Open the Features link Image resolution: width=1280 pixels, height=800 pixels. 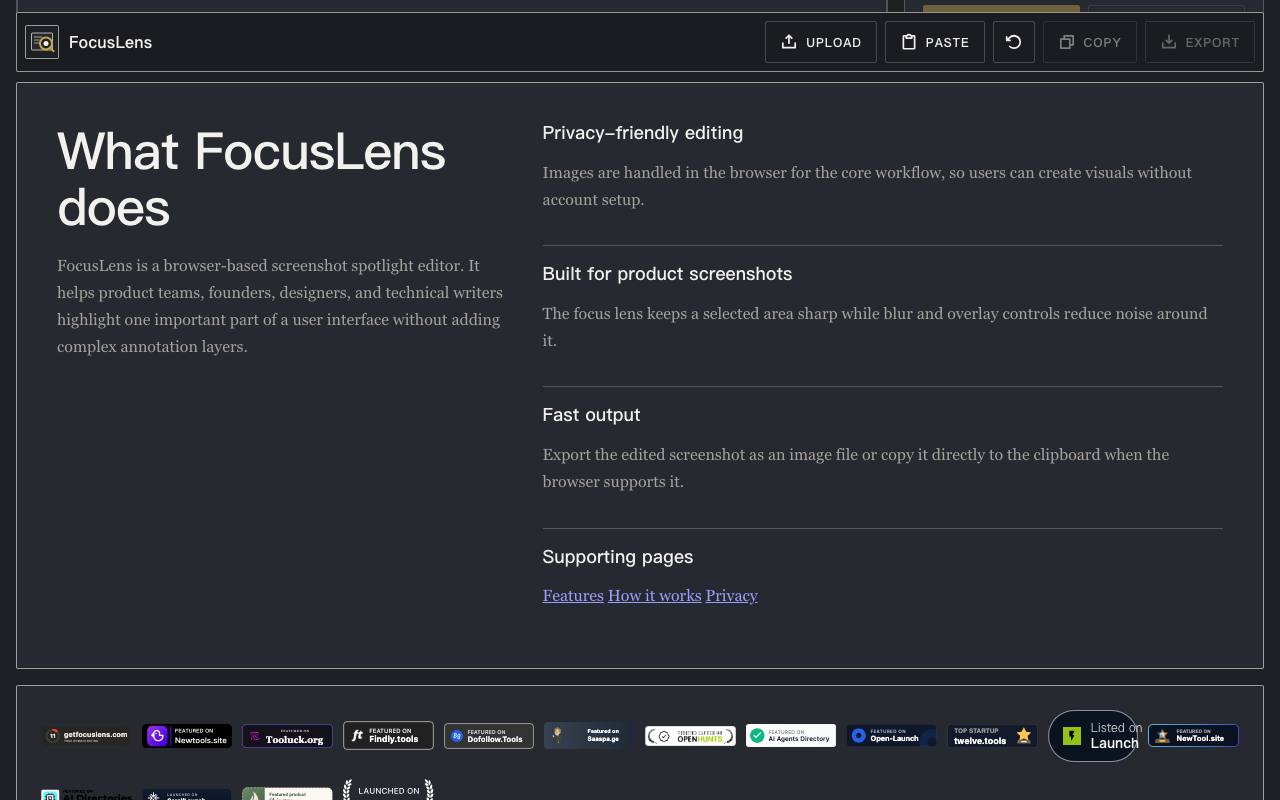point(573,595)
